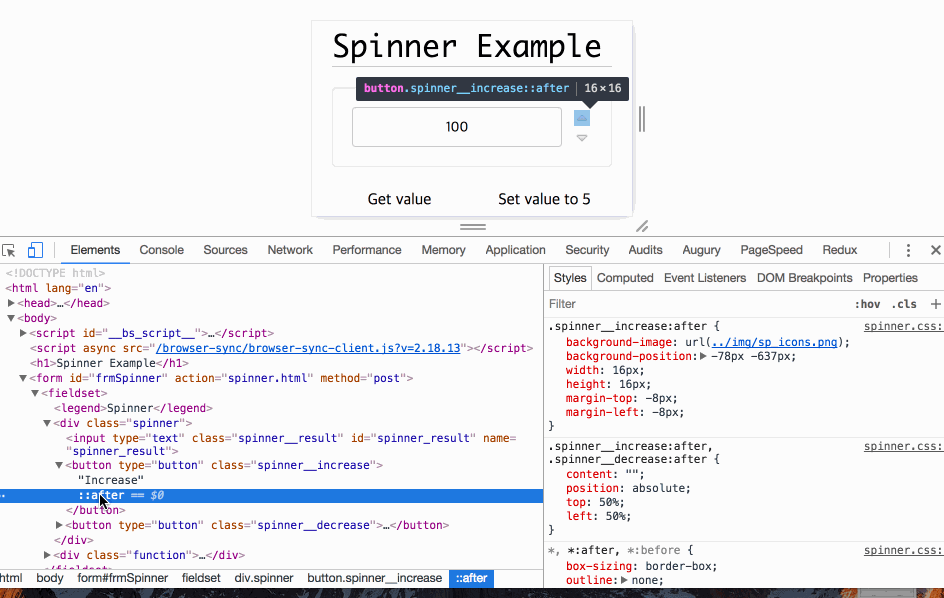This screenshot has height=598, width=944.
Task: Toggle the :hov element state button
Action: (x=868, y=304)
